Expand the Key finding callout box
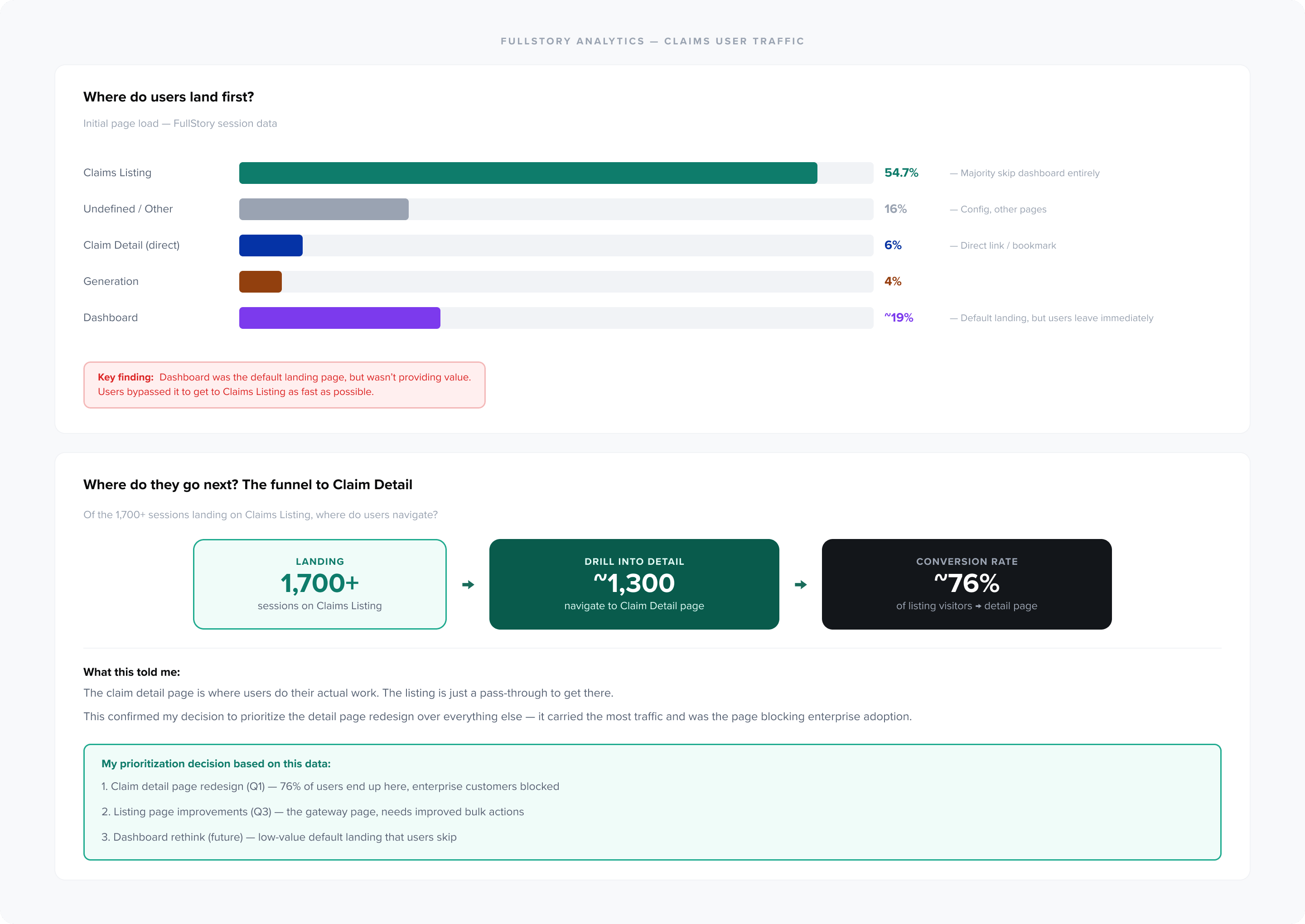The height and width of the screenshot is (924, 1305). (x=284, y=385)
